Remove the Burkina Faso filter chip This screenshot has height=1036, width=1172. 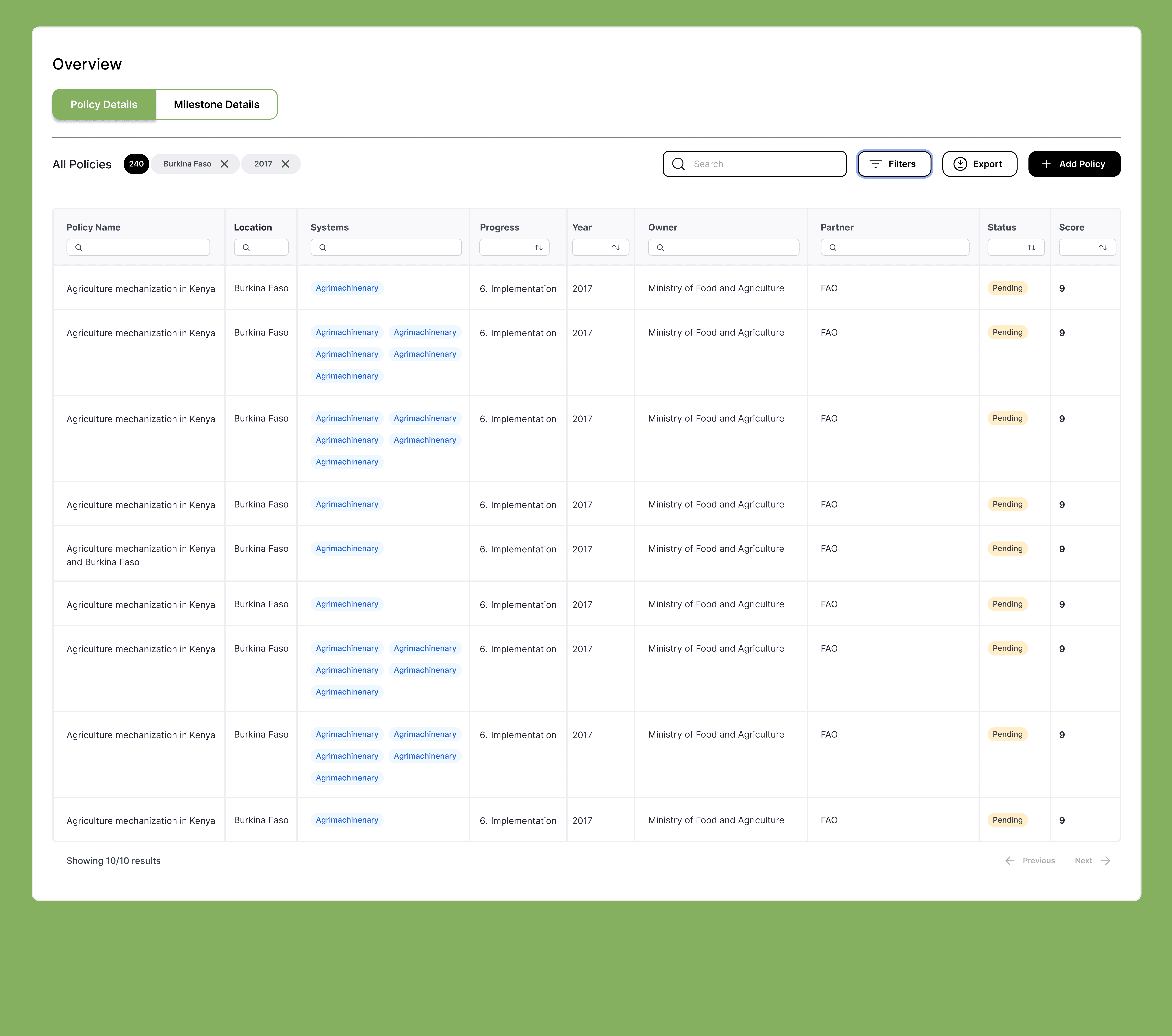[x=224, y=164]
